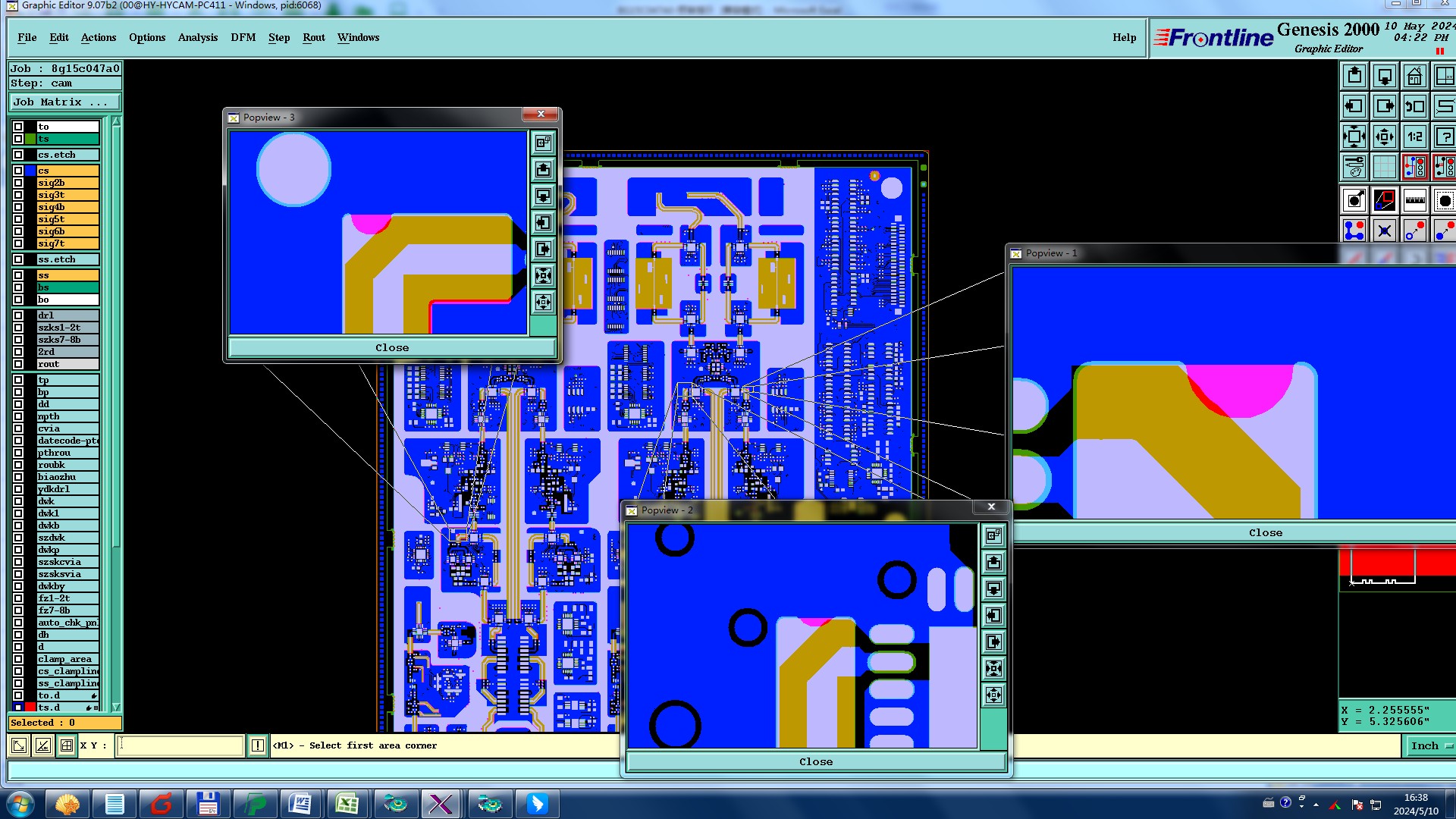Click pan right icon in Popview - 3
Viewport: 1456px width, 819px height.
[x=543, y=249]
